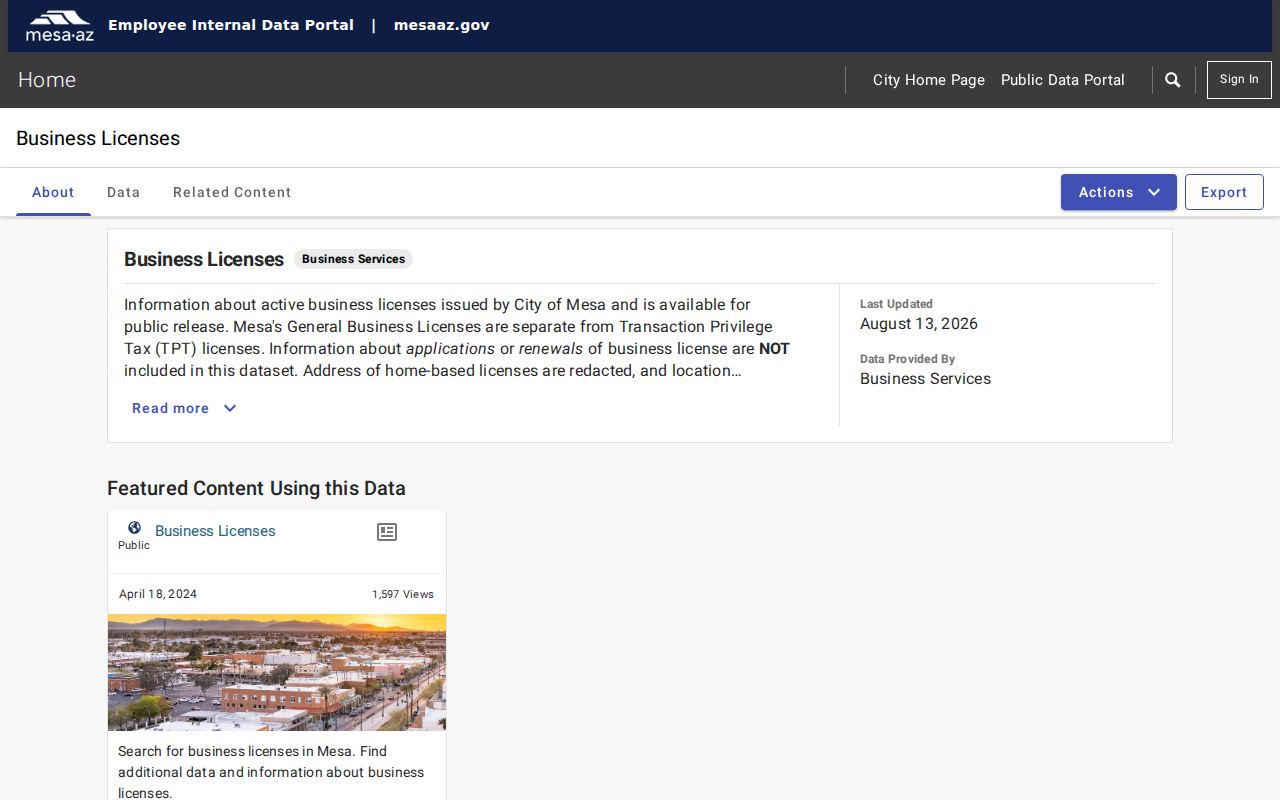Open the Public Data Portal link
Viewport: 1280px width, 800px height.
pos(1063,80)
